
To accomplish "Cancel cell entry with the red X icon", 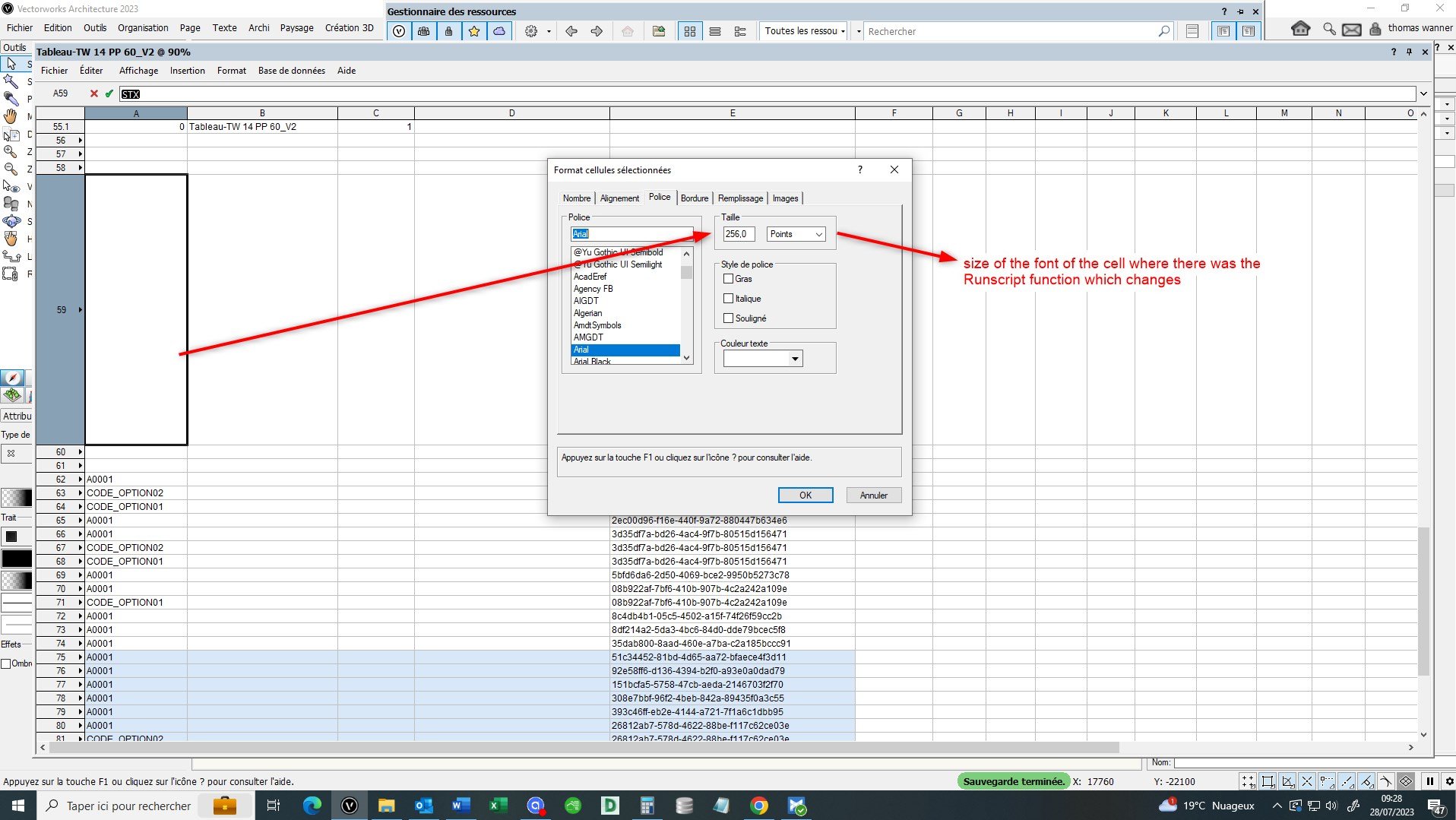I will pyautogui.click(x=94, y=93).
